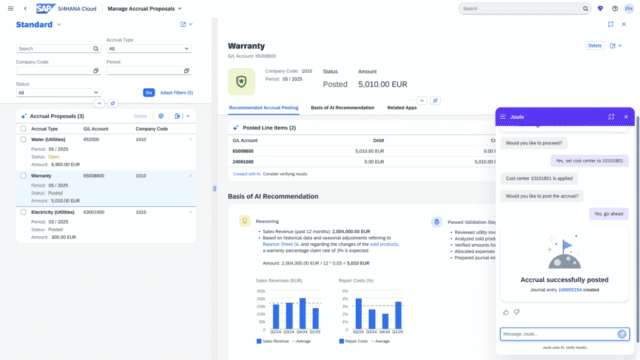Image resolution: width=640 pixels, height=360 pixels.
Task: Send message to Joule
Action: point(622,334)
